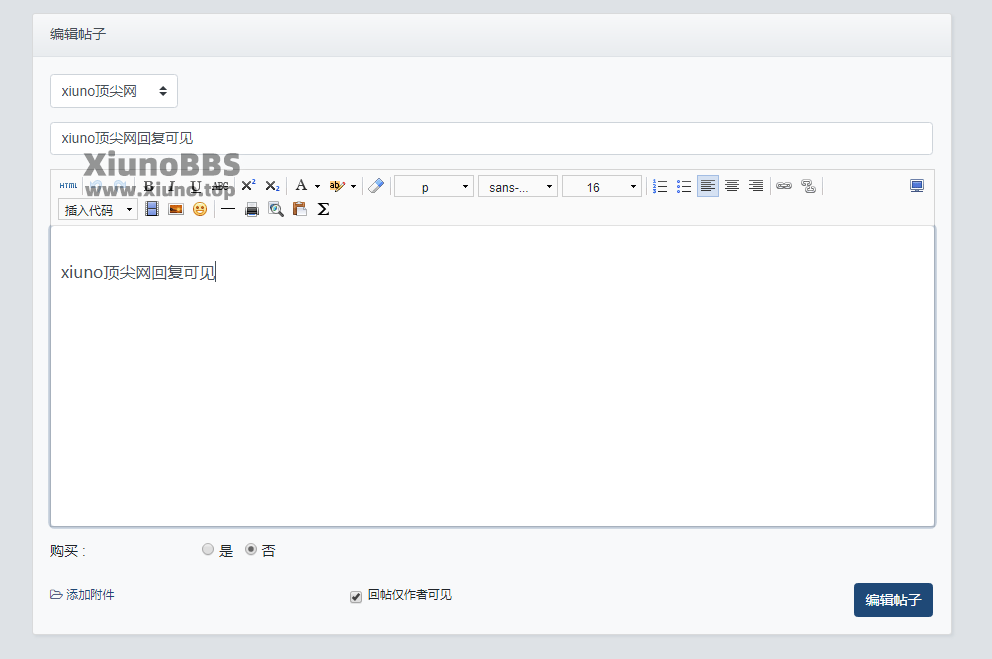Click the 添加附件 link
This screenshot has height=659, width=992.
click(x=82, y=594)
